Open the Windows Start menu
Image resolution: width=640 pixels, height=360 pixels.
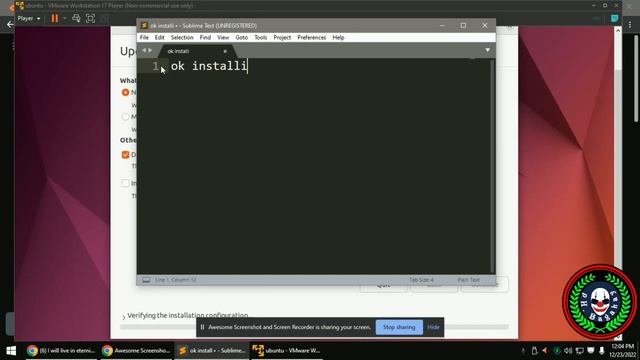(x=11, y=351)
